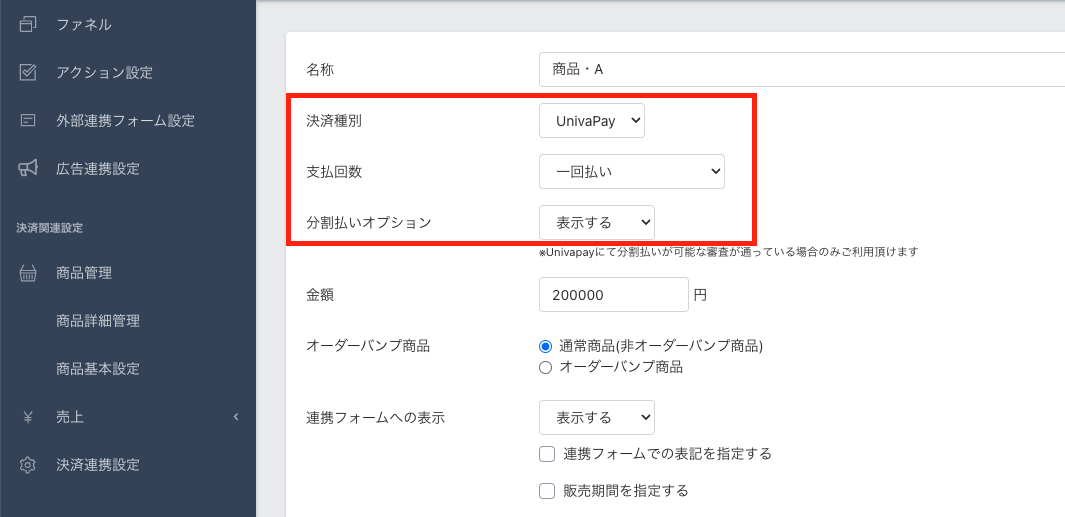This screenshot has width=1065, height=517.
Task: Open 商品基本設定 in sidebar
Action: [98, 369]
